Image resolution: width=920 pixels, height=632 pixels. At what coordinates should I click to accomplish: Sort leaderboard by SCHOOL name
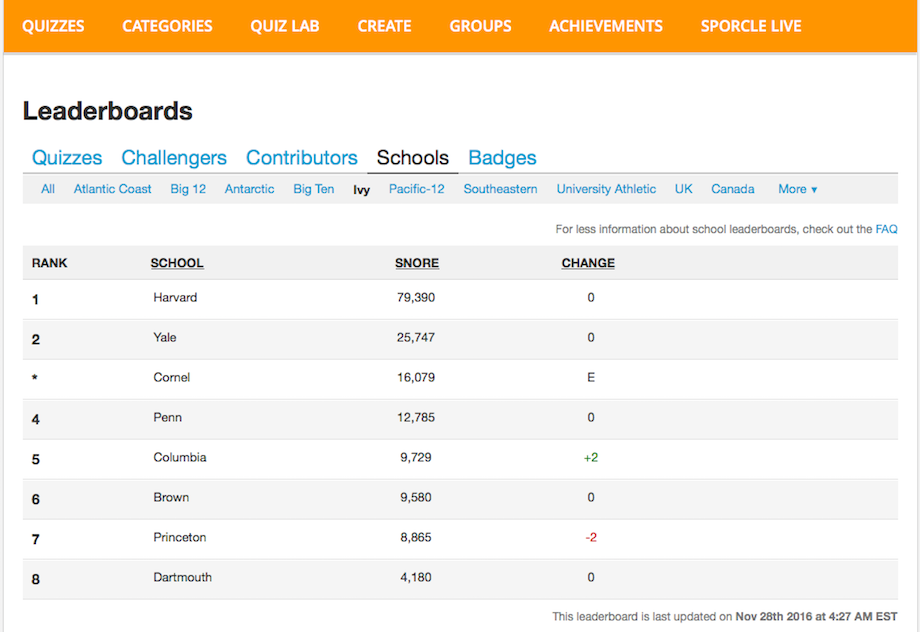coord(176,263)
